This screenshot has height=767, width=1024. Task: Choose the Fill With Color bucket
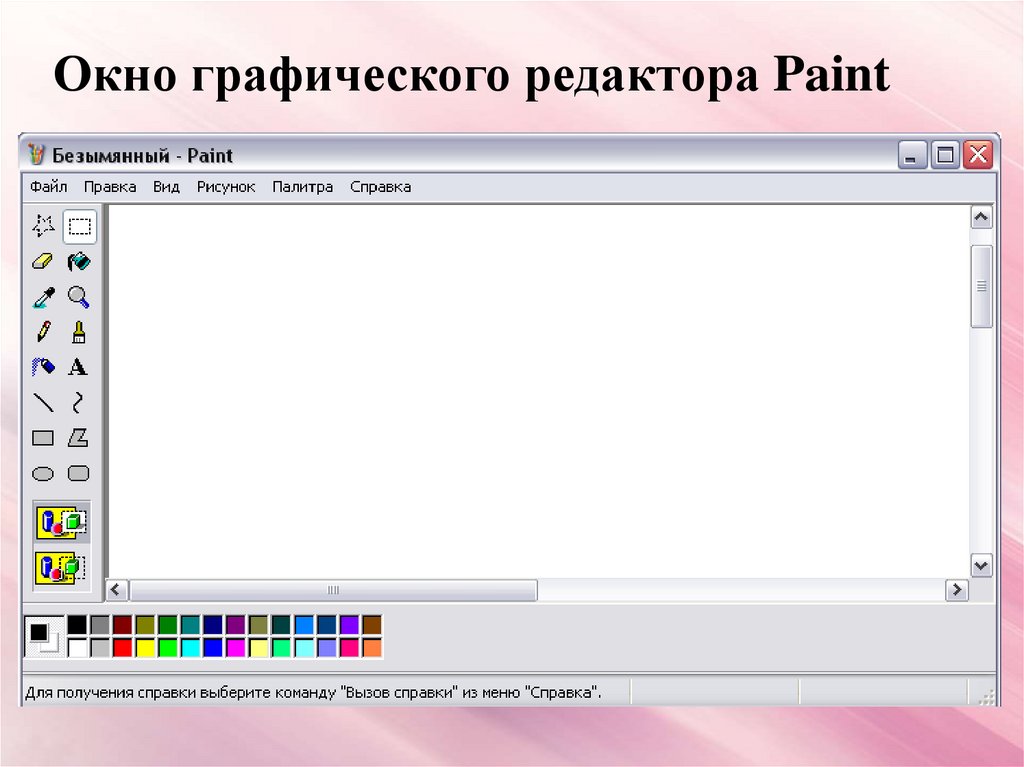(x=79, y=262)
